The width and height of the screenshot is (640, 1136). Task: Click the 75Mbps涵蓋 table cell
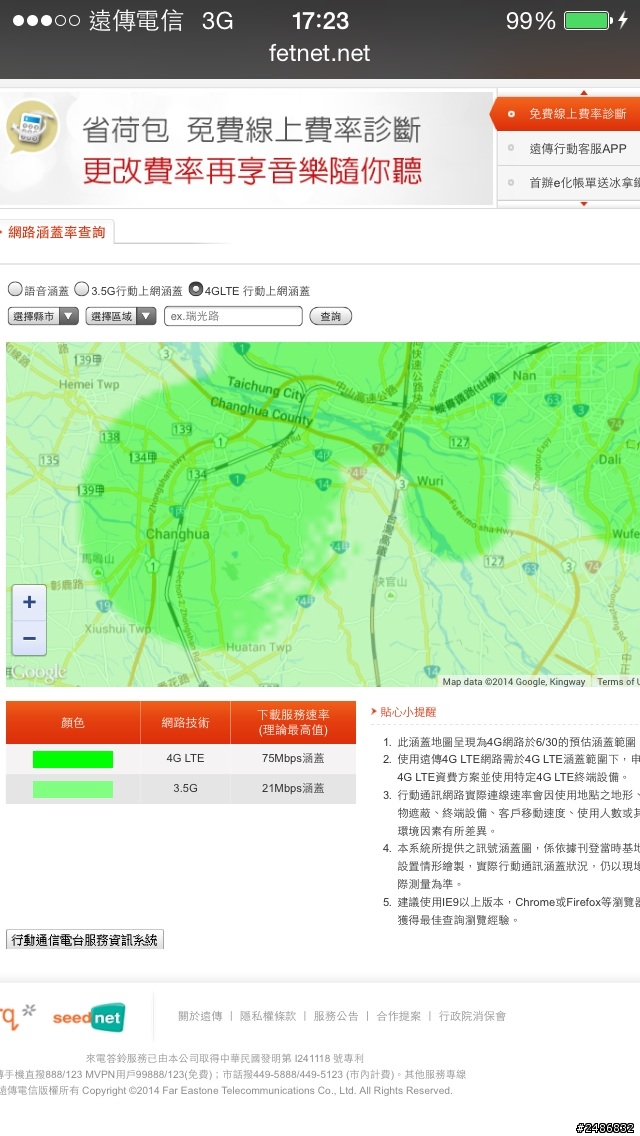293,759
